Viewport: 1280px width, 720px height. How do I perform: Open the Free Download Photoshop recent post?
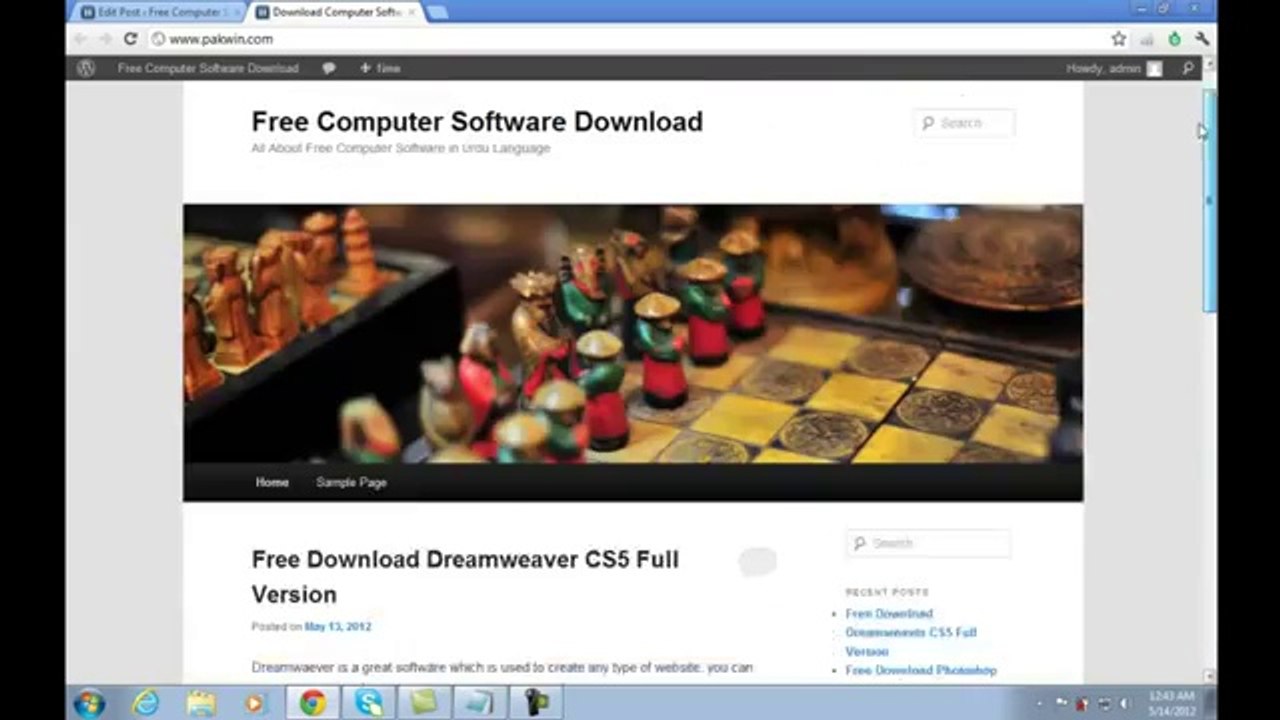921,670
